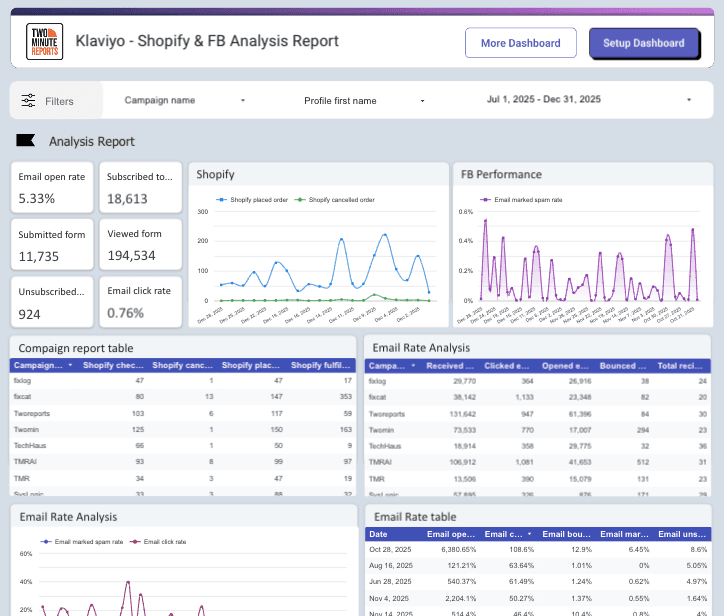
Task: Click Shopify cancelled order legend marker
Action: point(300,200)
